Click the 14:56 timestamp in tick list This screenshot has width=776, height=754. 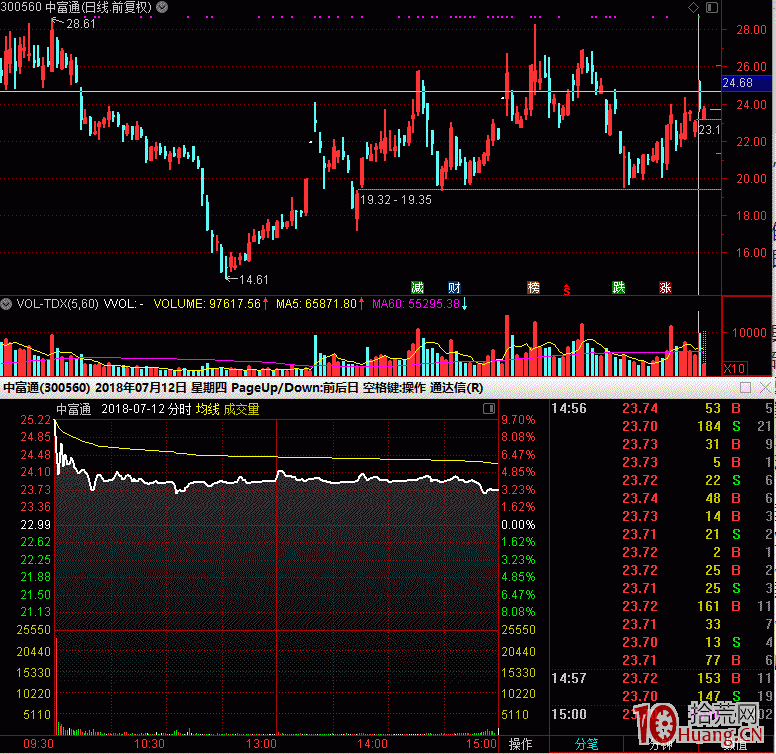(569, 408)
